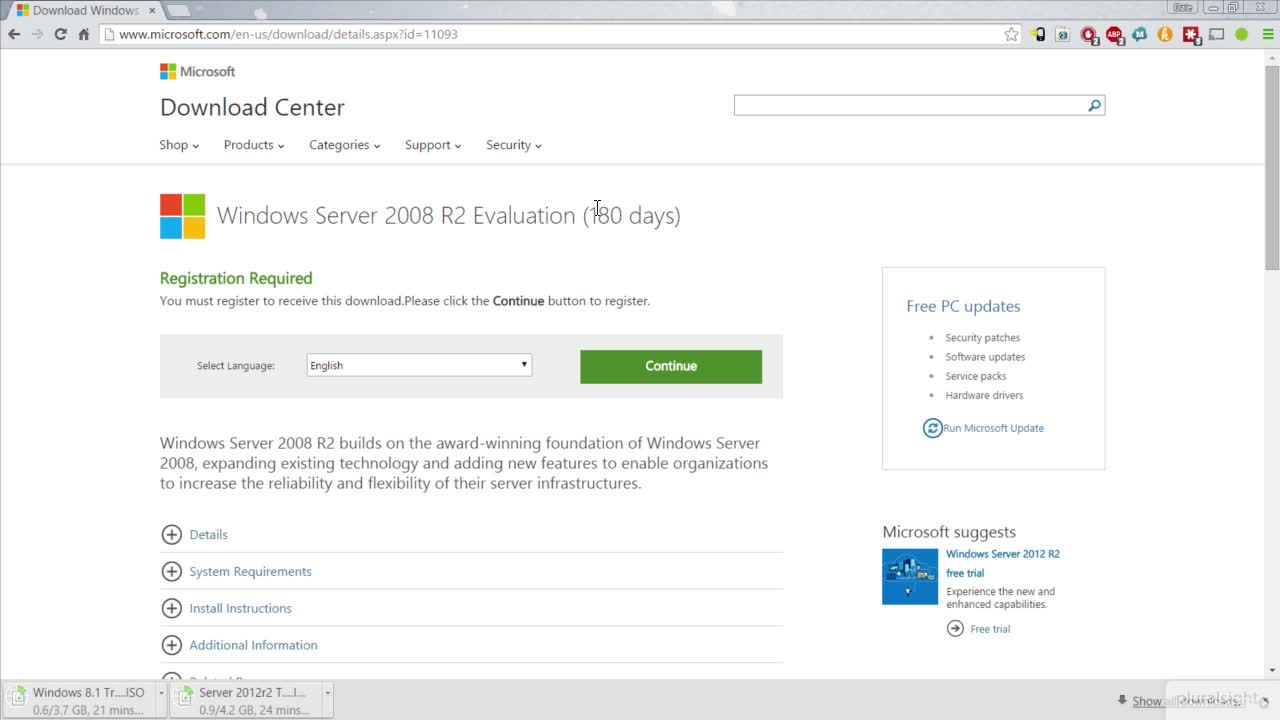
Task: Open the Categories menu
Action: (345, 145)
